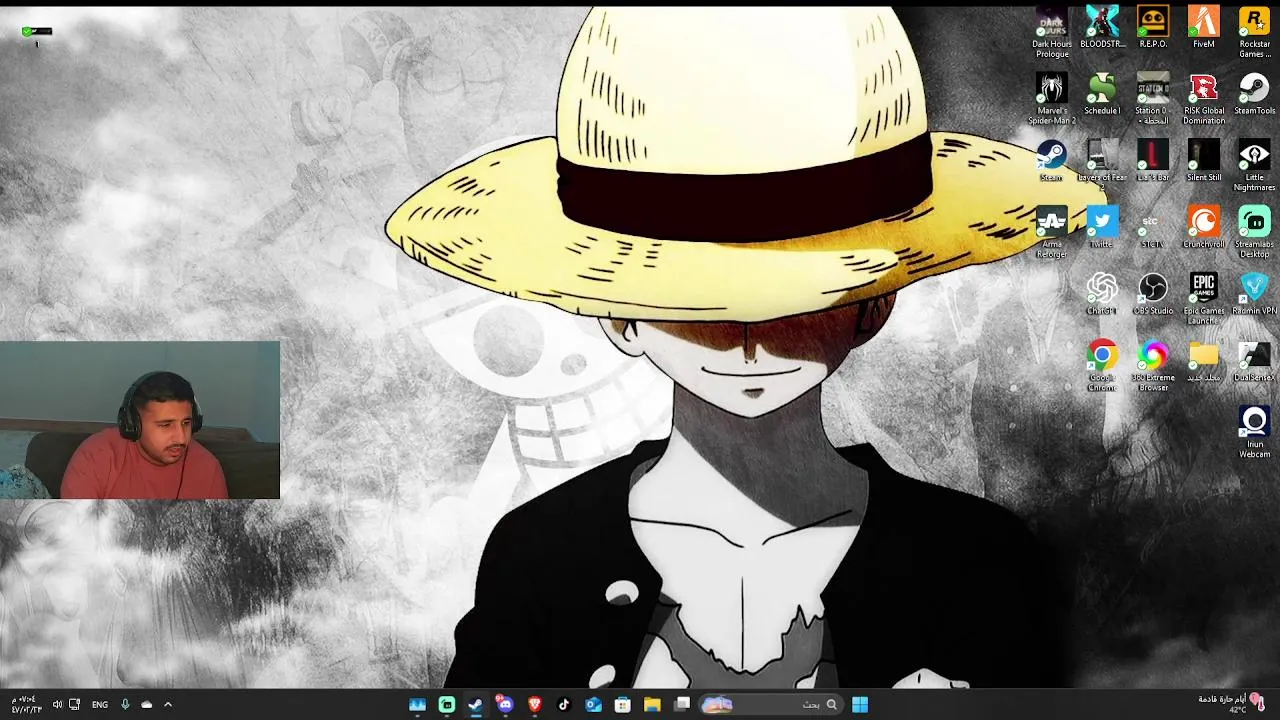The height and width of the screenshot is (720, 1280).
Task: Open Outlook from the taskbar
Action: click(x=593, y=704)
